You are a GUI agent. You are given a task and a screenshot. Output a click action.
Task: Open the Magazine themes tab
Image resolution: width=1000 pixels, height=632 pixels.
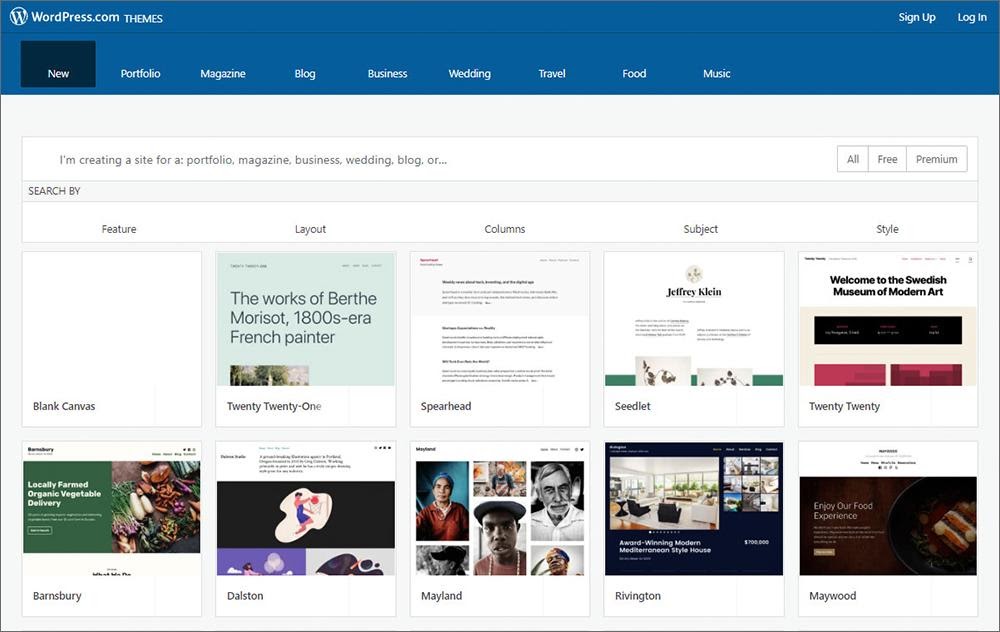tap(223, 73)
